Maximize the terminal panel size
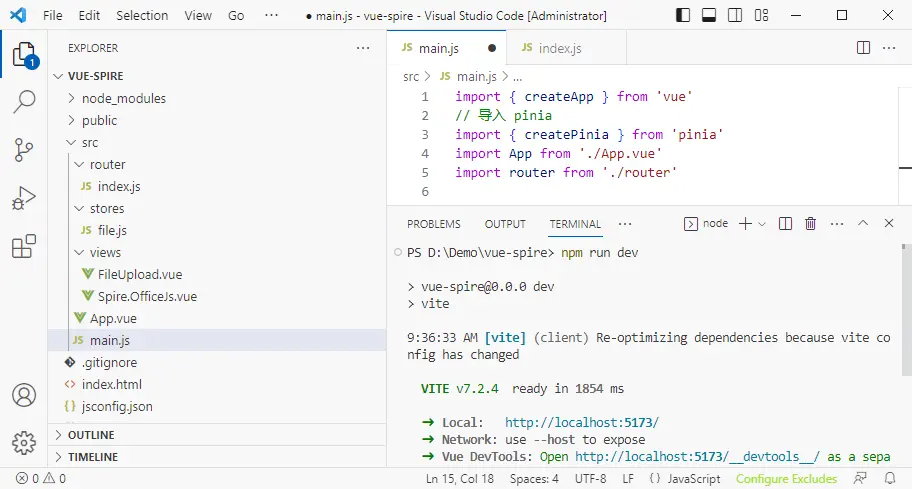The width and height of the screenshot is (912, 489). pyautogui.click(x=862, y=224)
